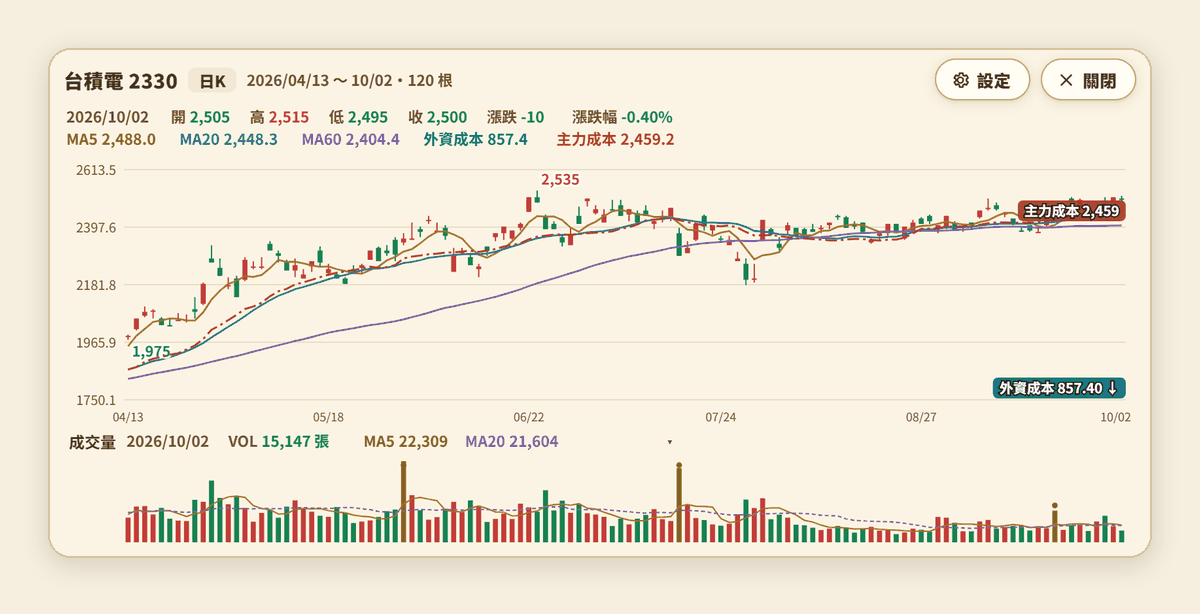Screen dimensions: 1200x614
Task: Click the 成交量 volume panel title
Action: coord(93,442)
